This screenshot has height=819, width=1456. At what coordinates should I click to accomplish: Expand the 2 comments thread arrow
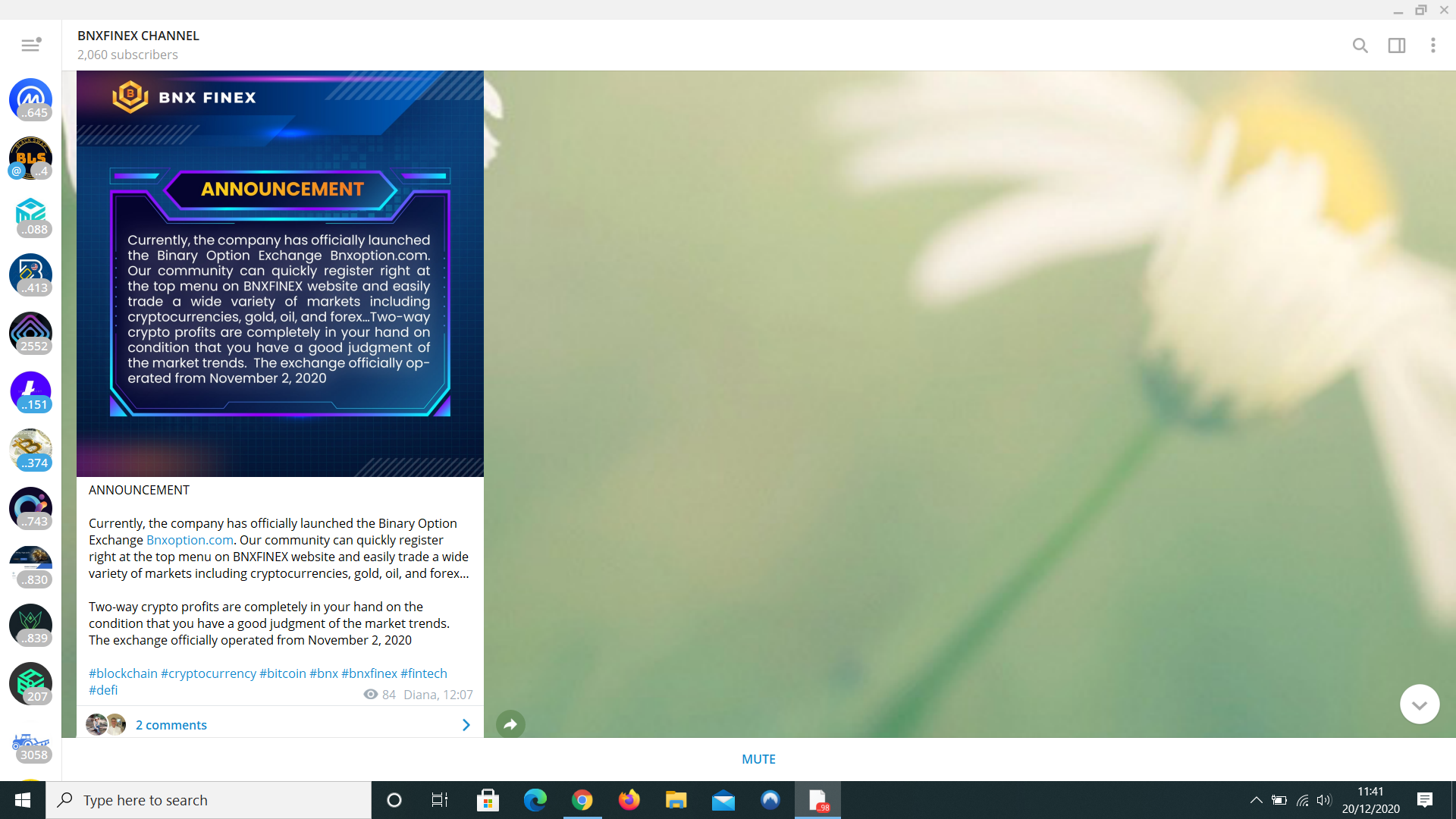(466, 725)
